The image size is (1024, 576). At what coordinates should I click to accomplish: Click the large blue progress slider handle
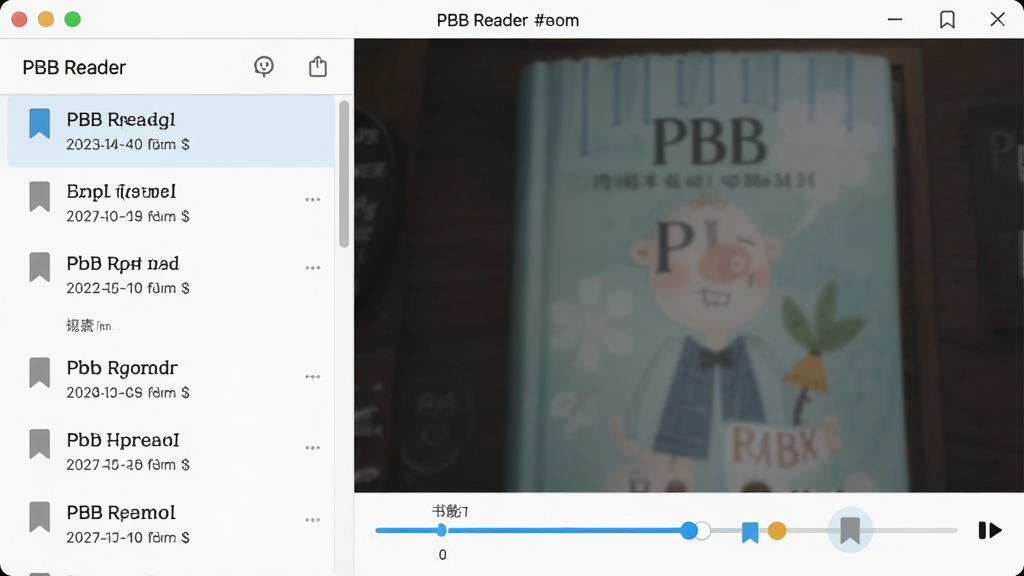[x=688, y=530]
